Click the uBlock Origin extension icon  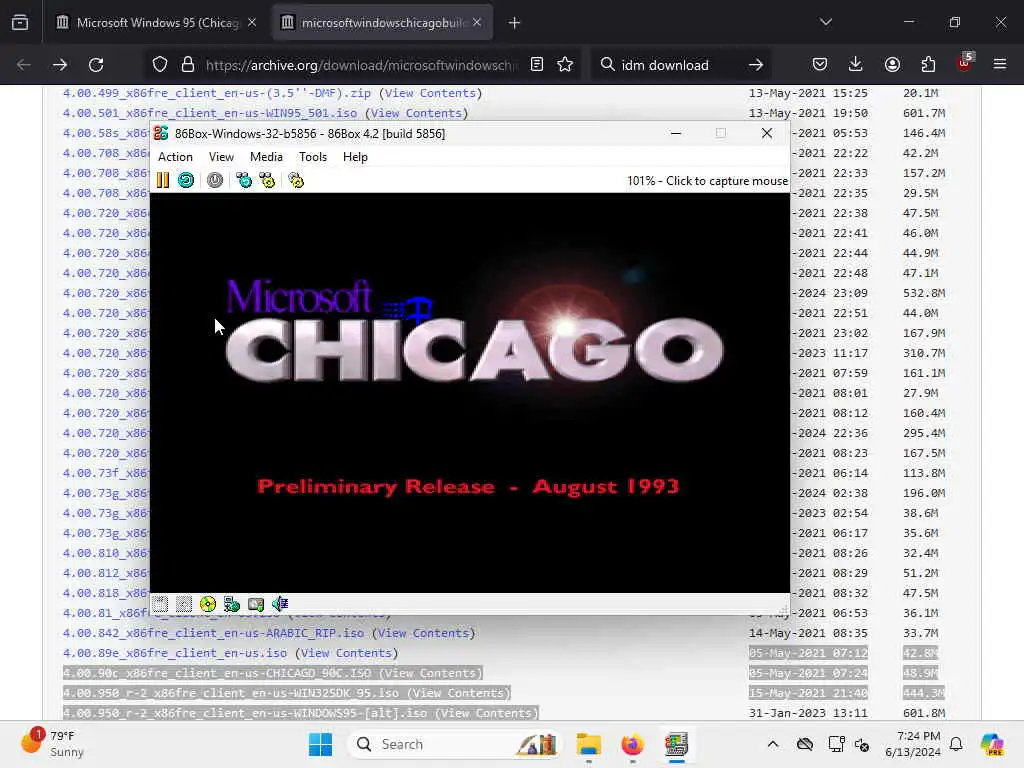click(964, 63)
